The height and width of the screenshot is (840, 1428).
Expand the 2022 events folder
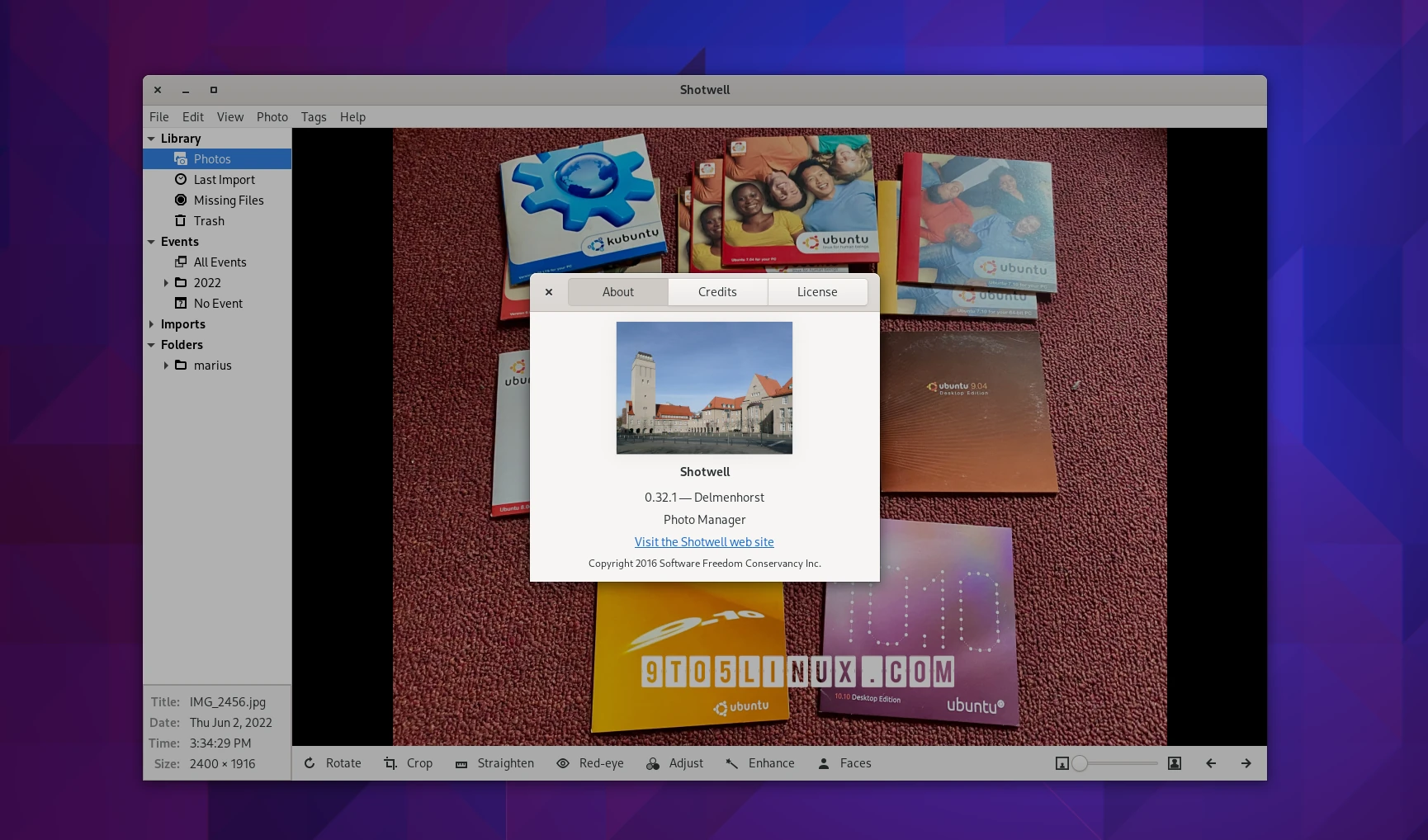[166, 283]
